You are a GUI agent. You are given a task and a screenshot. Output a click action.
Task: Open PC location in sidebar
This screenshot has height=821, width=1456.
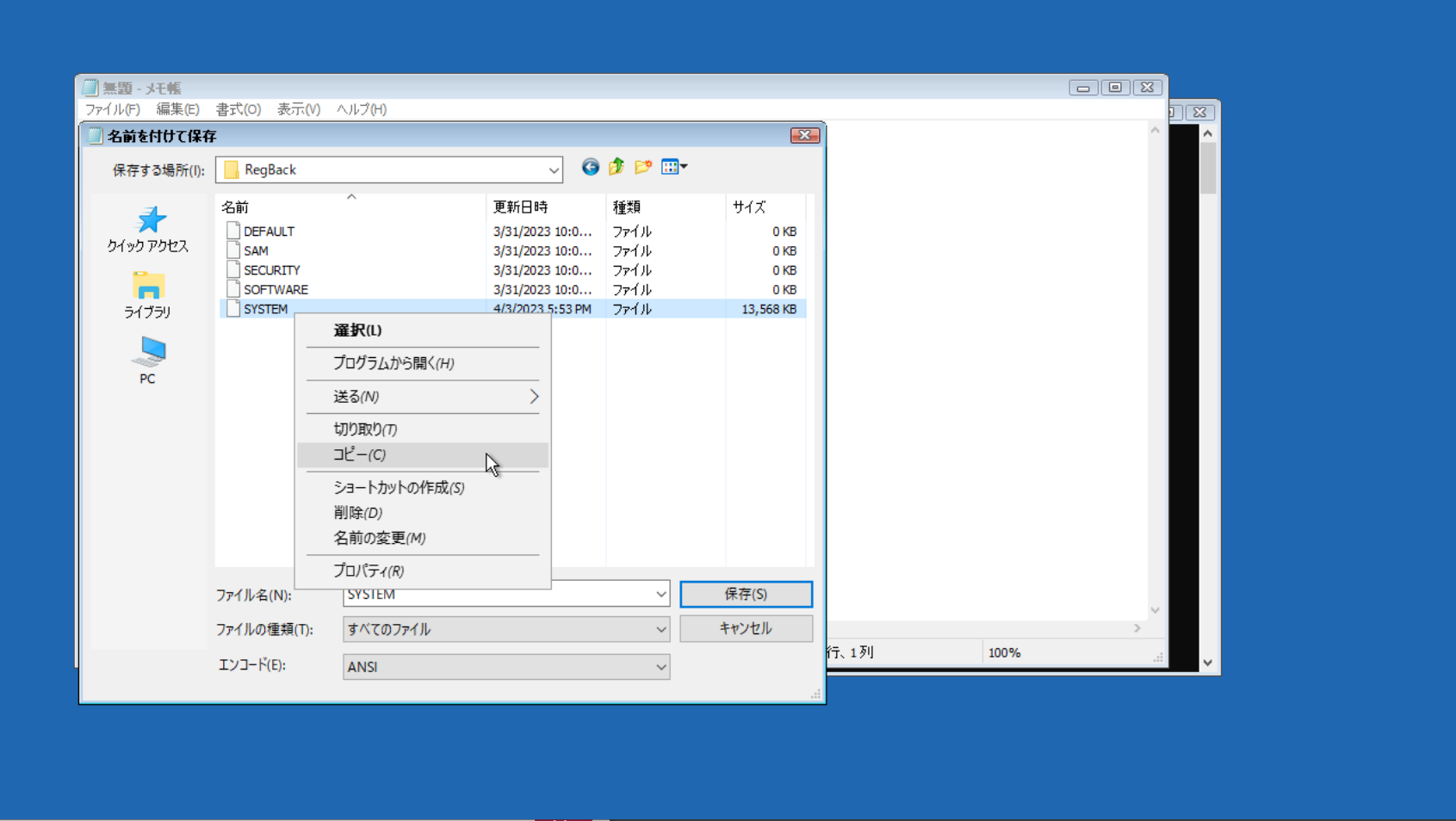pos(148,361)
